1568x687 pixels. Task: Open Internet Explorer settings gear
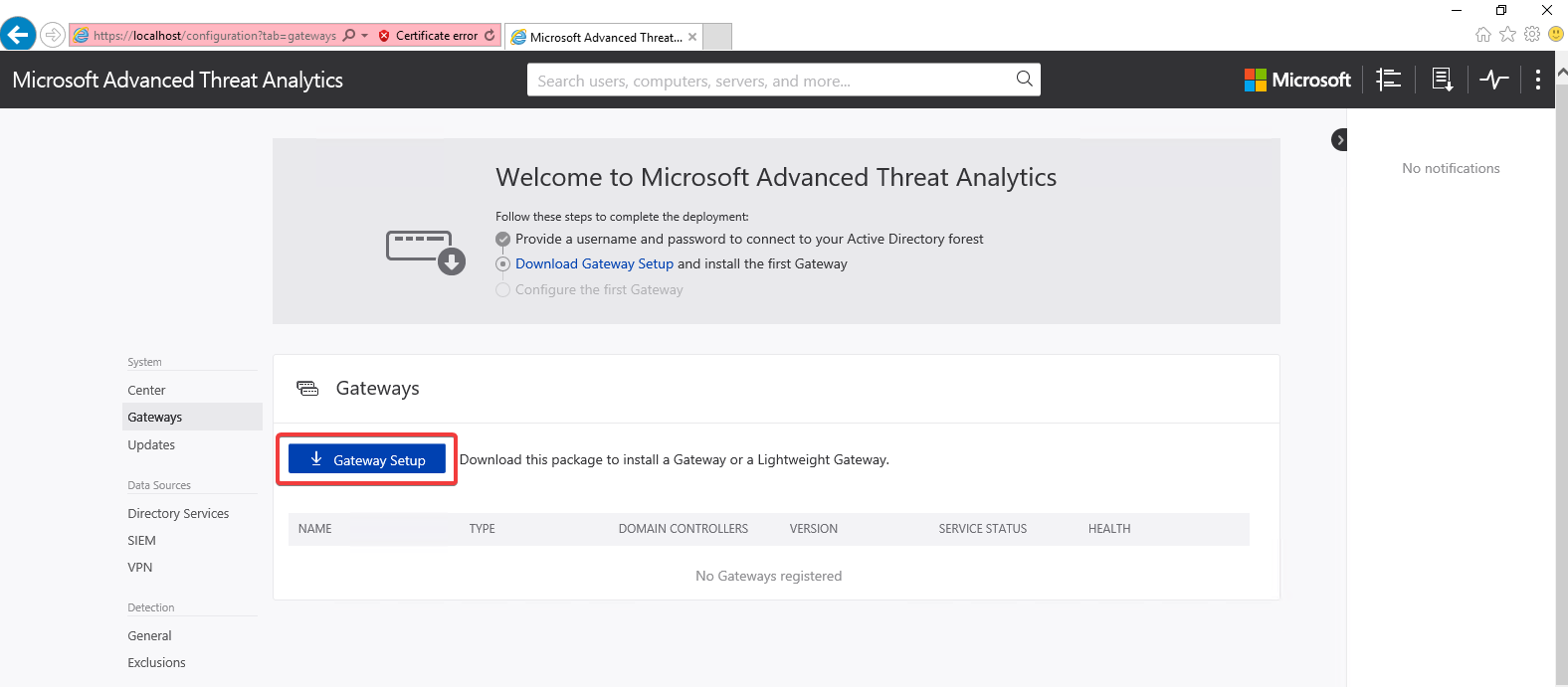(1532, 35)
